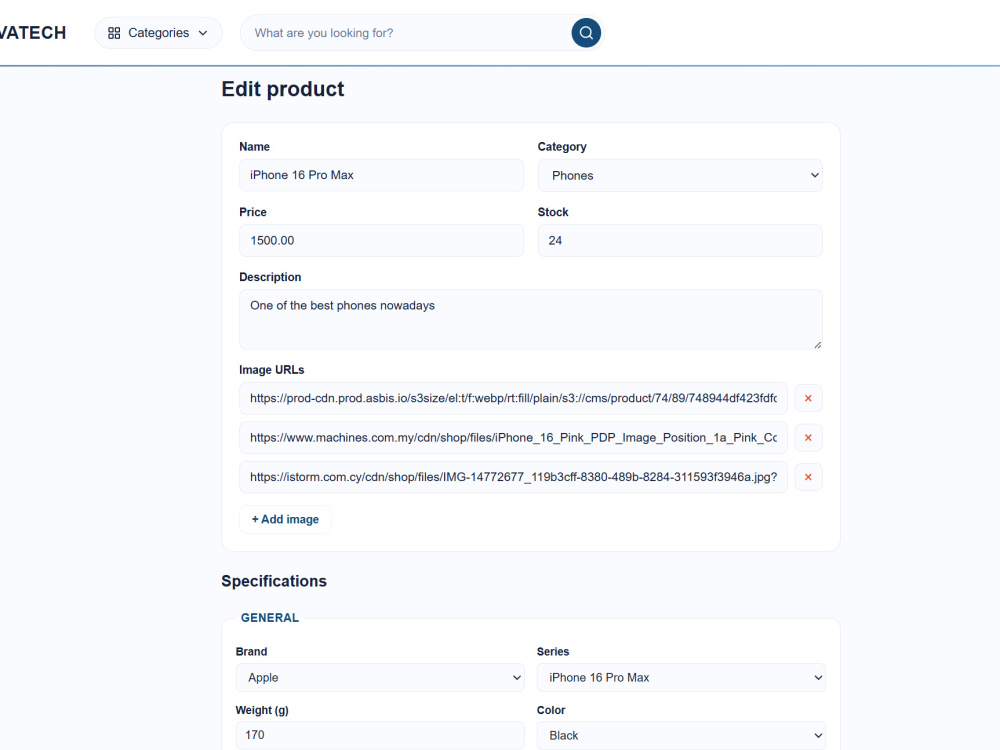Click the Stock label

click(553, 212)
